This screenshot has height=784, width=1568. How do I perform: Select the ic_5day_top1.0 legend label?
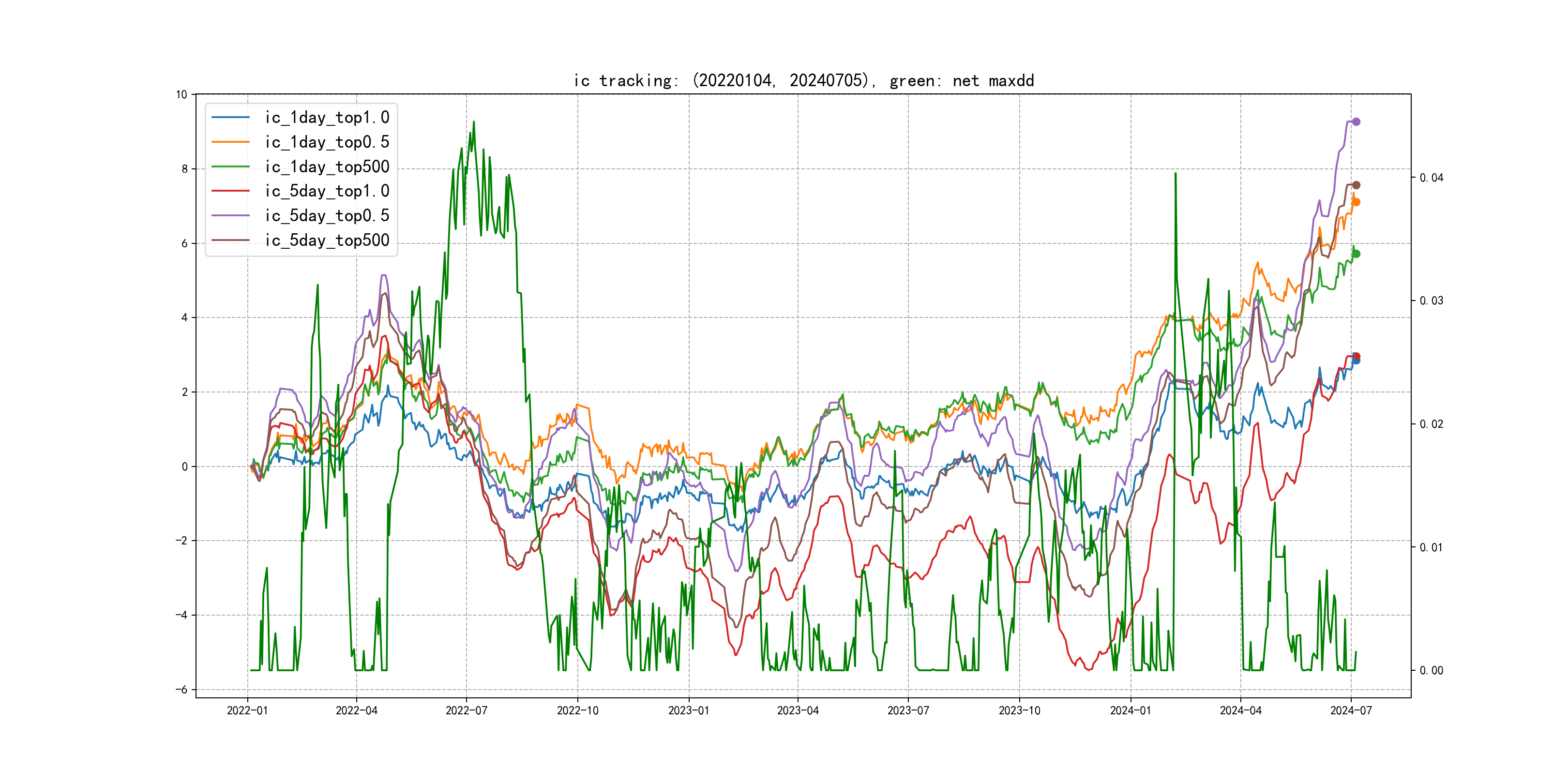point(327,191)
